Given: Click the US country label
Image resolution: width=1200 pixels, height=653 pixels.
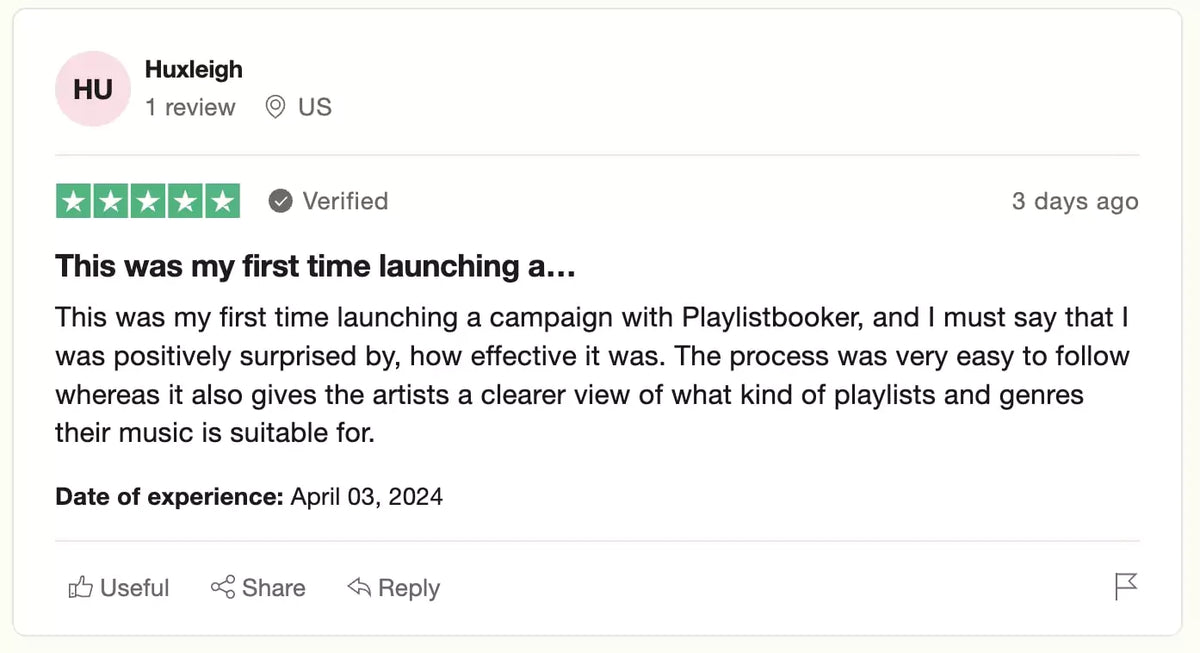Looking at the screenshot, I should [x=315, y=107].
